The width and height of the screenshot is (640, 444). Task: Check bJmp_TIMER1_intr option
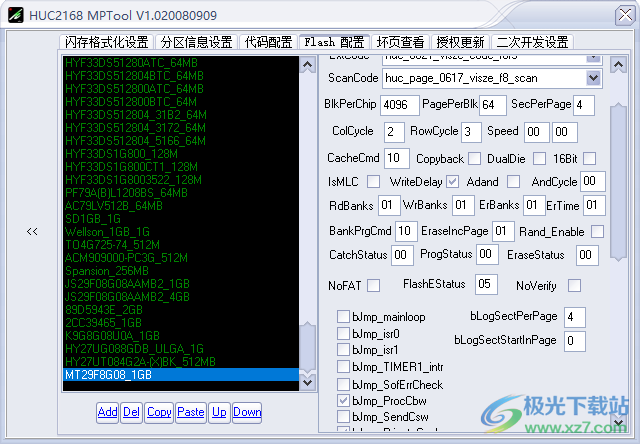pyautogui.click(x=343, y=366)
